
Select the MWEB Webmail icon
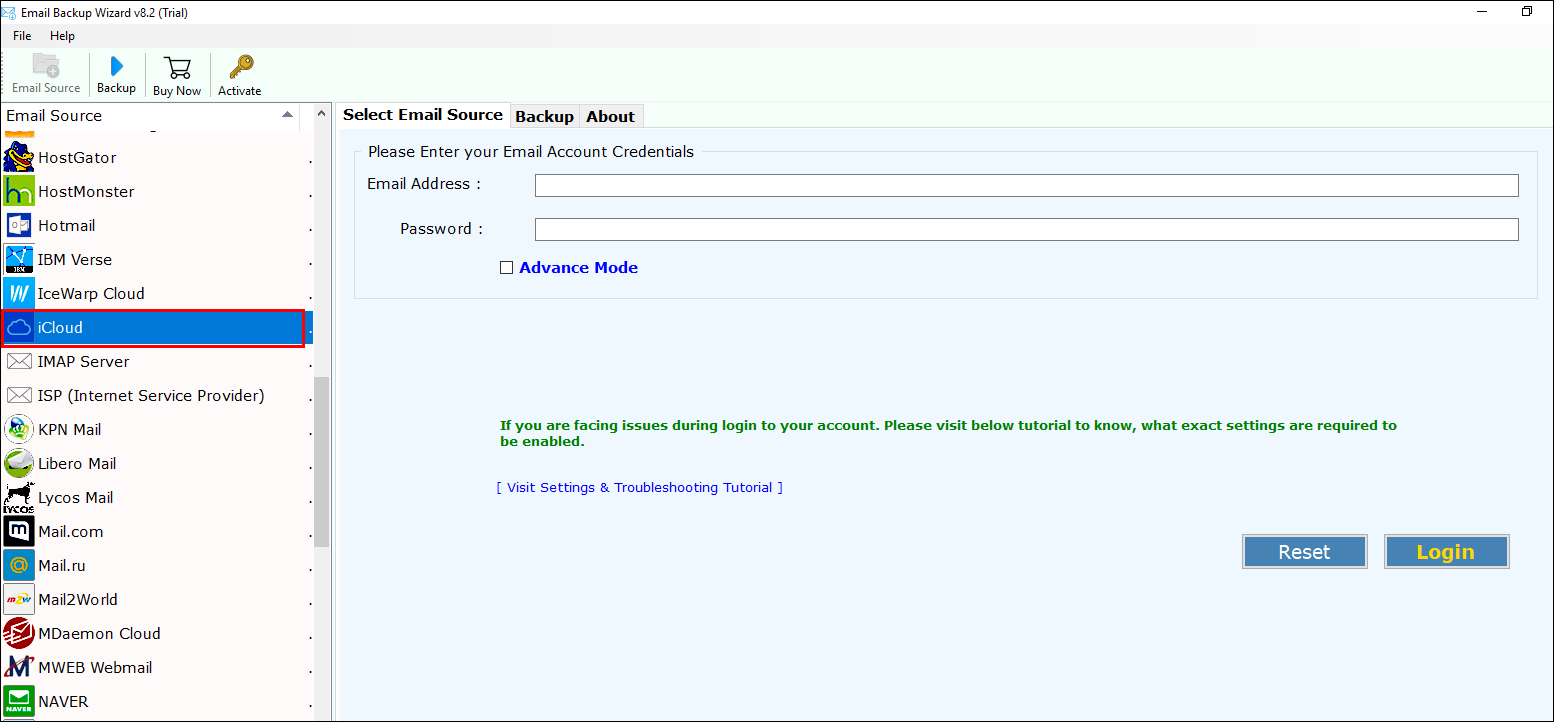coord(19,668)
